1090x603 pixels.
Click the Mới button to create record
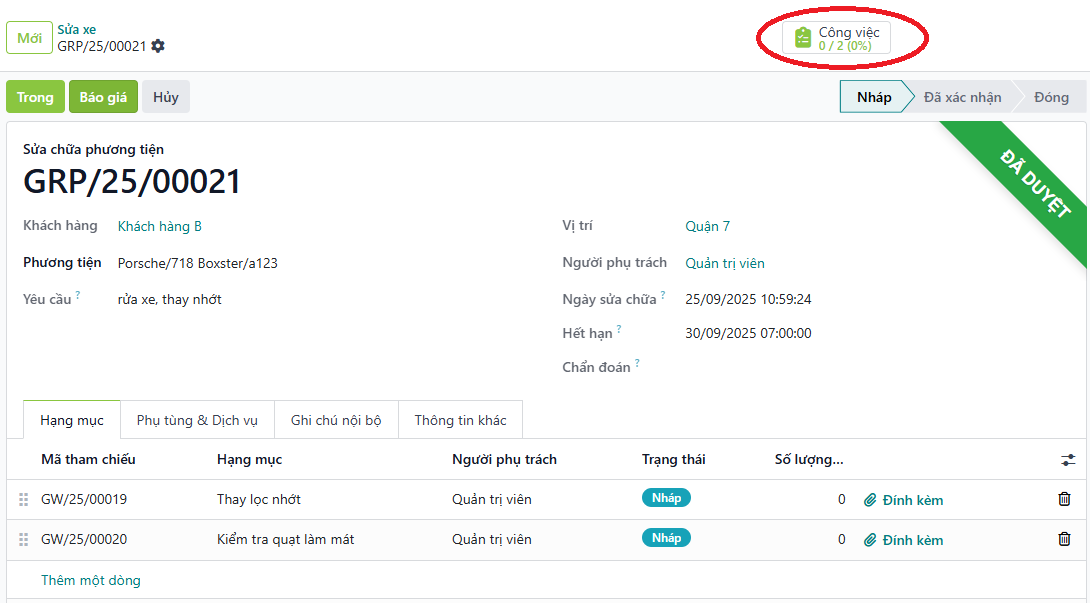pos(29,38)
